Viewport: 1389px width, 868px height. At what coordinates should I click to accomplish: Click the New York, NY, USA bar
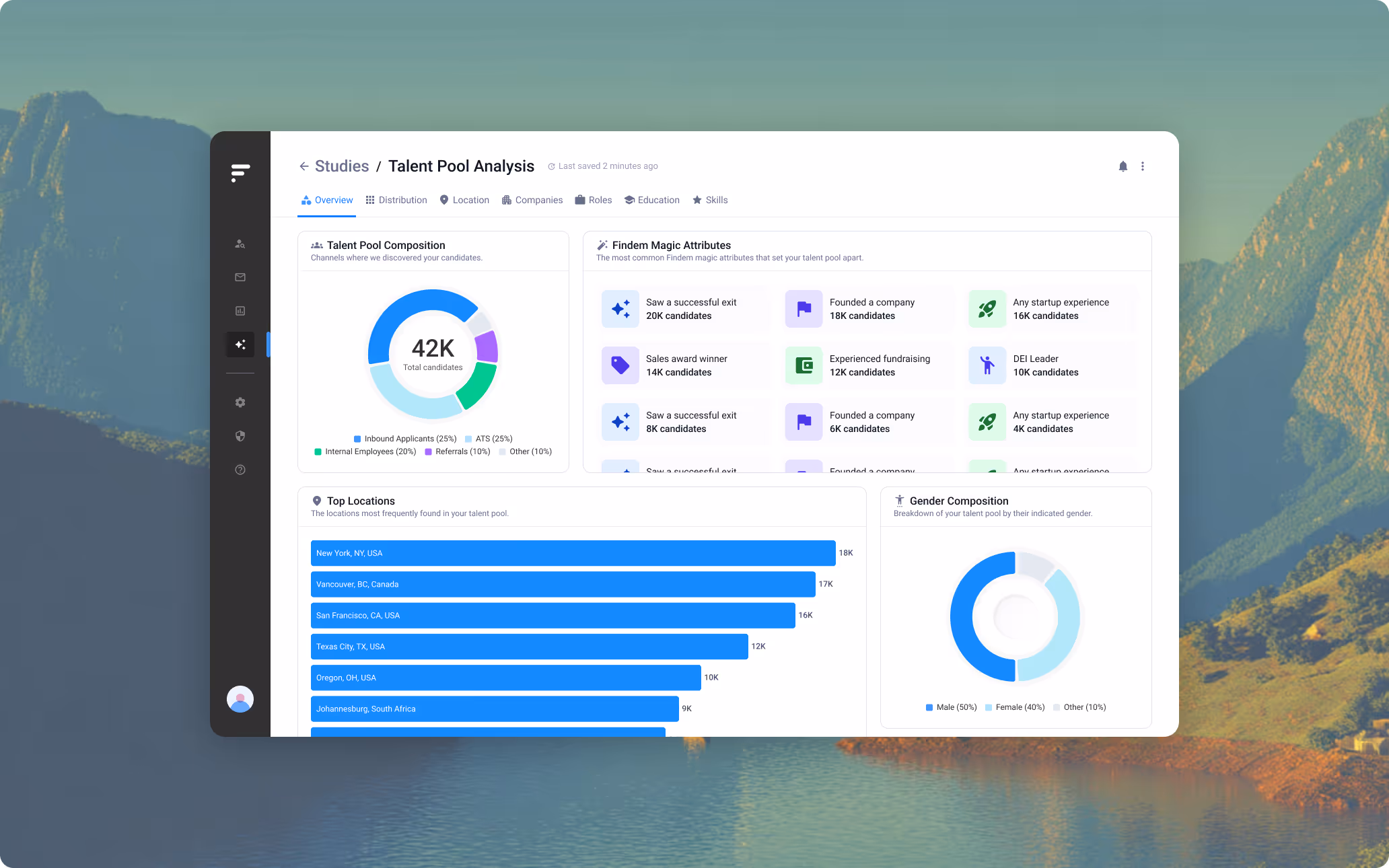[573, 553]
